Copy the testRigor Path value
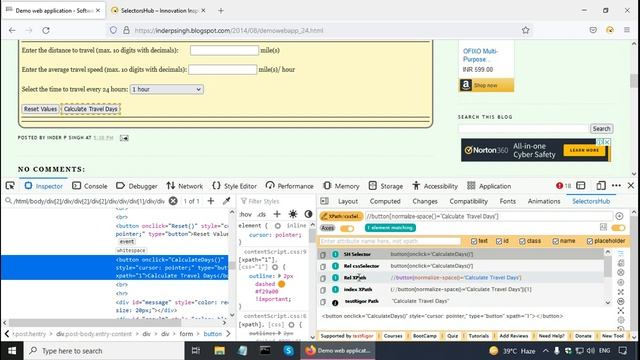Viewport: 640px width, 360px height. 323,302
